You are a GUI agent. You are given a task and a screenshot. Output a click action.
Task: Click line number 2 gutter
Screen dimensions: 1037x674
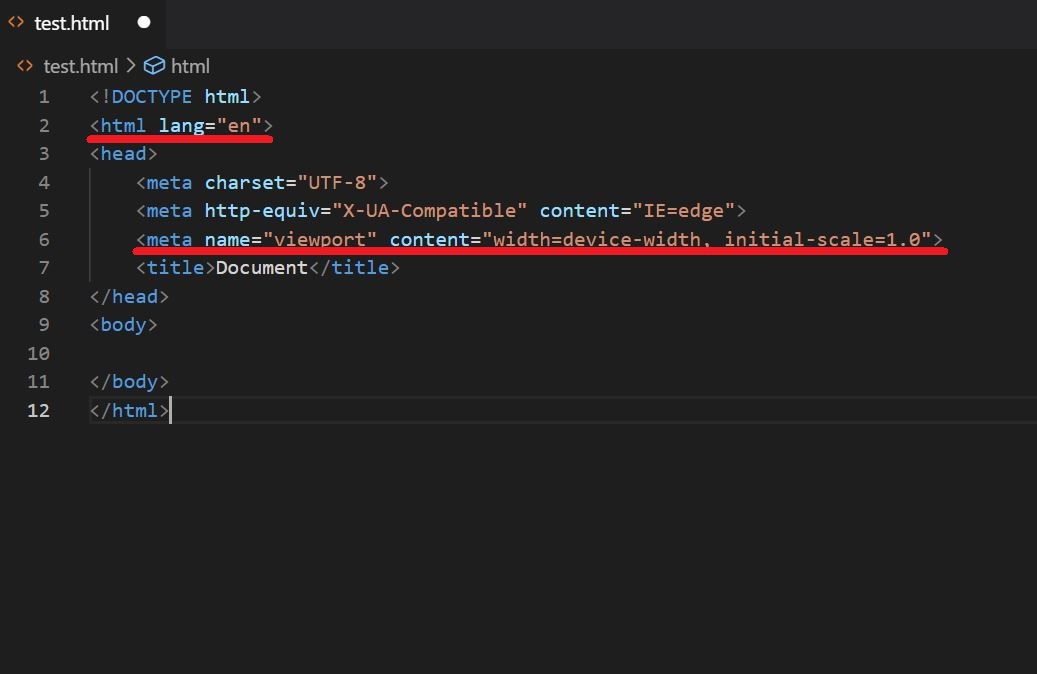(x=43, y=125)
